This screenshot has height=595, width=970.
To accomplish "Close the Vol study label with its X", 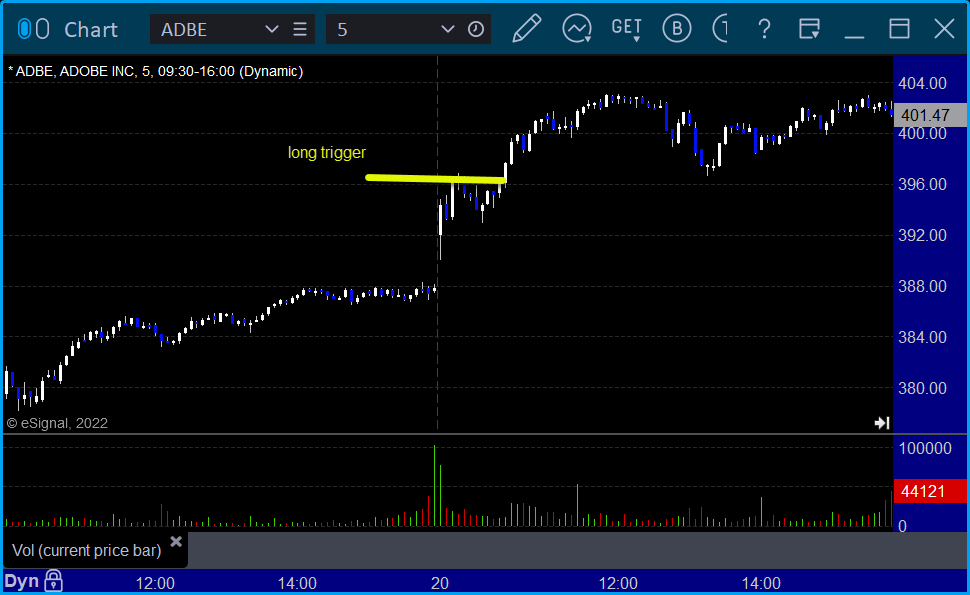I will point(176,542).
